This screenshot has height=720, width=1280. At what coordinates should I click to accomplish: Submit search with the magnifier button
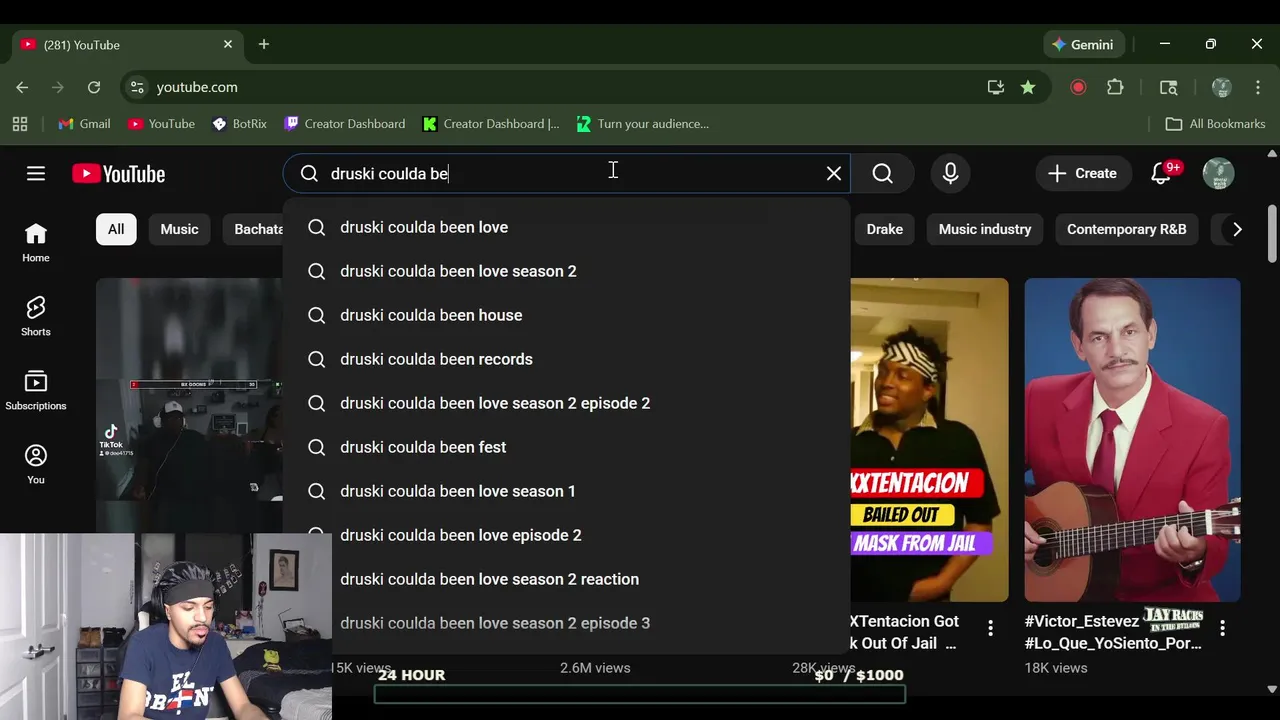(x=882, y=173)
